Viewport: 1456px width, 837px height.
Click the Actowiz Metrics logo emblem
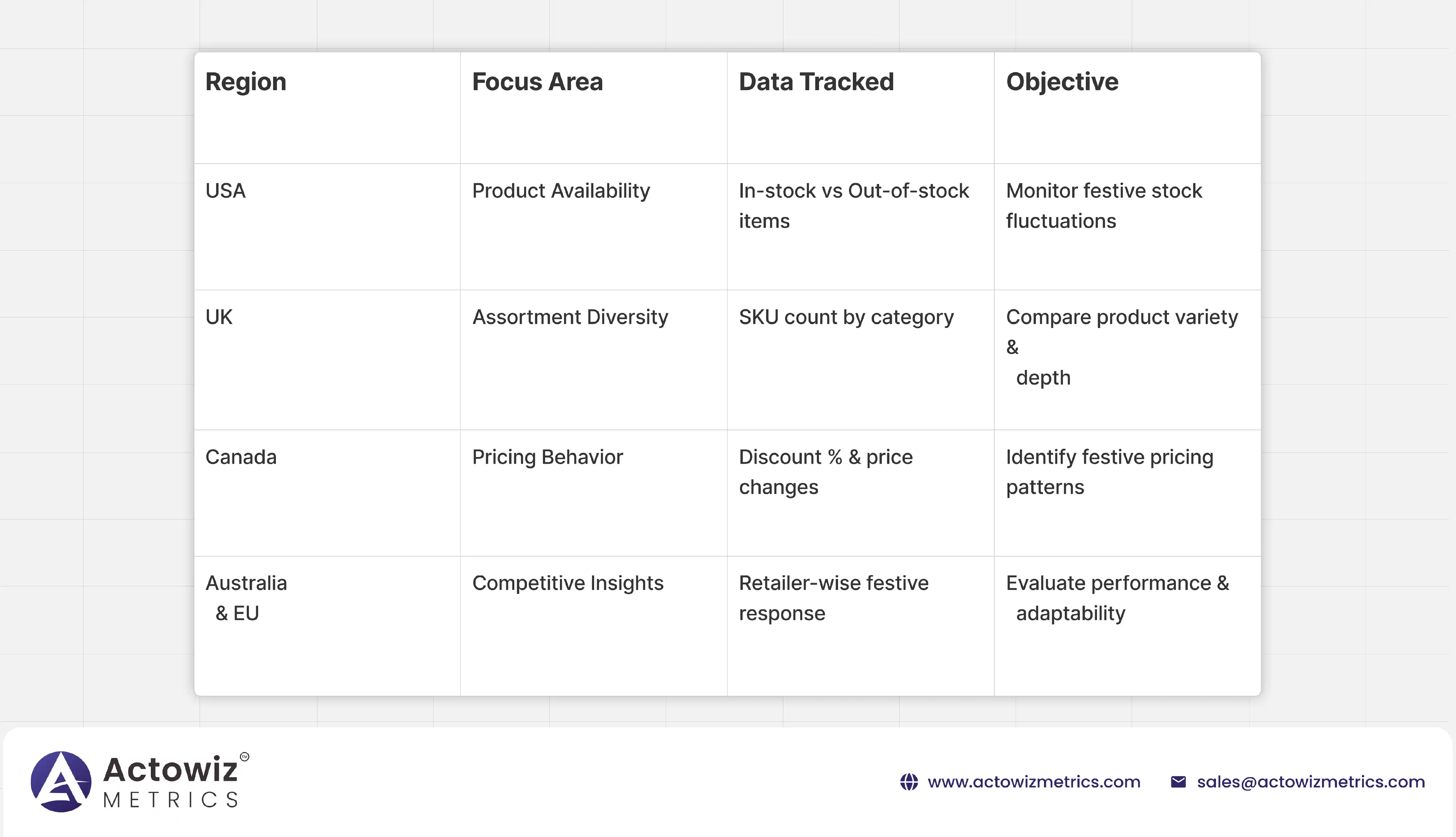click(61, 781)
